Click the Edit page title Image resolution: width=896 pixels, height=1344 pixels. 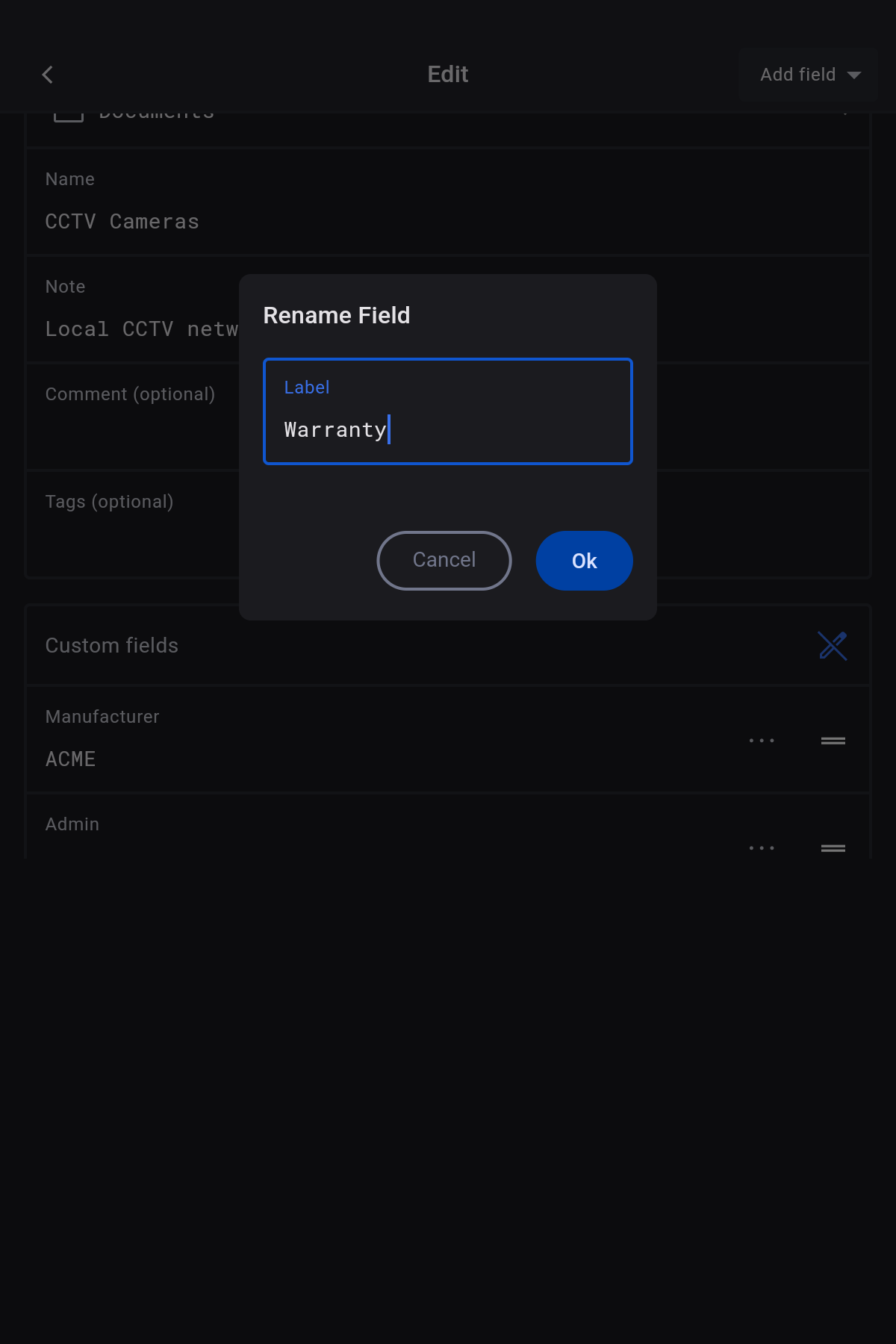tap(448, 75)
